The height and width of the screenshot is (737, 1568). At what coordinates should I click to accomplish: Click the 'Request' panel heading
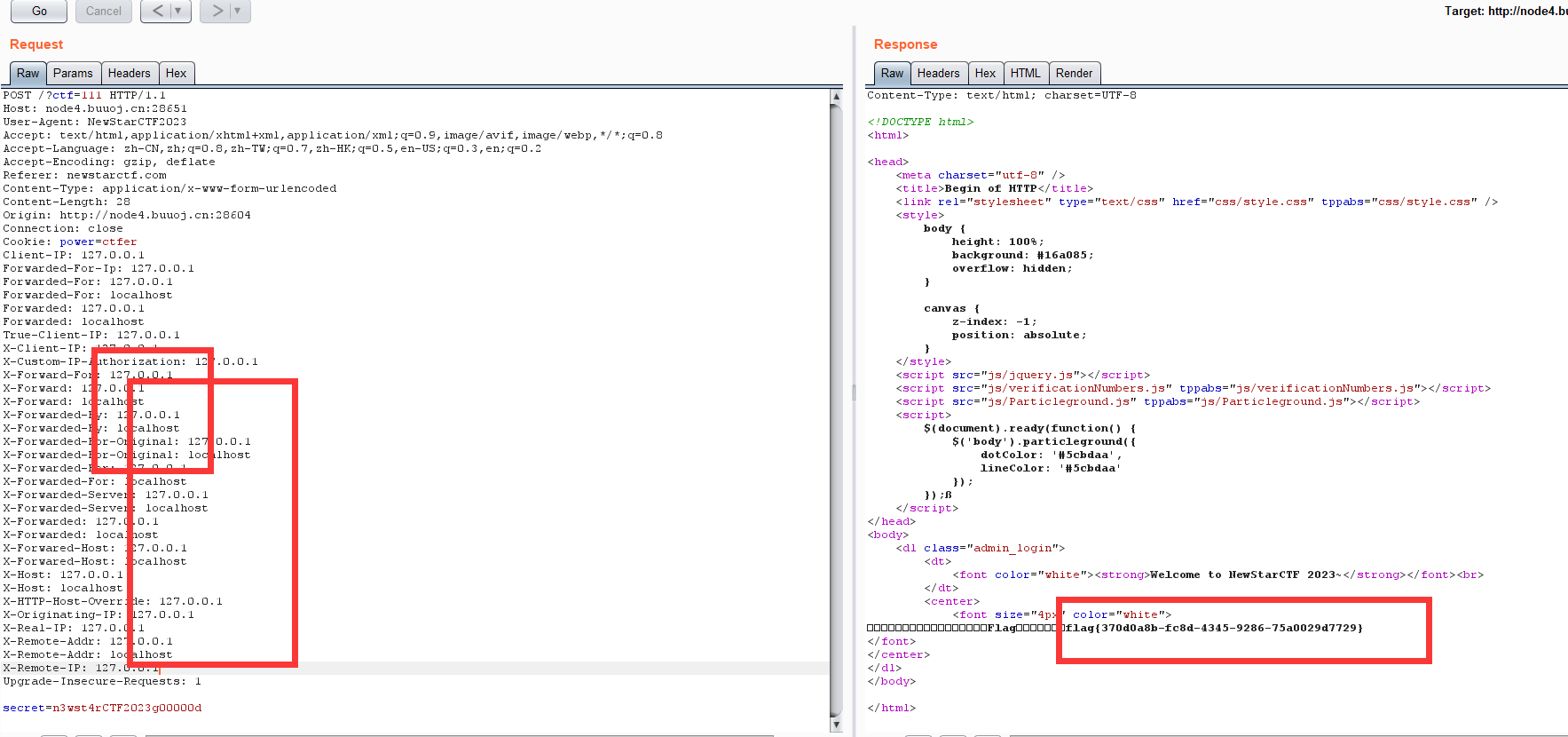coord(36,44)
